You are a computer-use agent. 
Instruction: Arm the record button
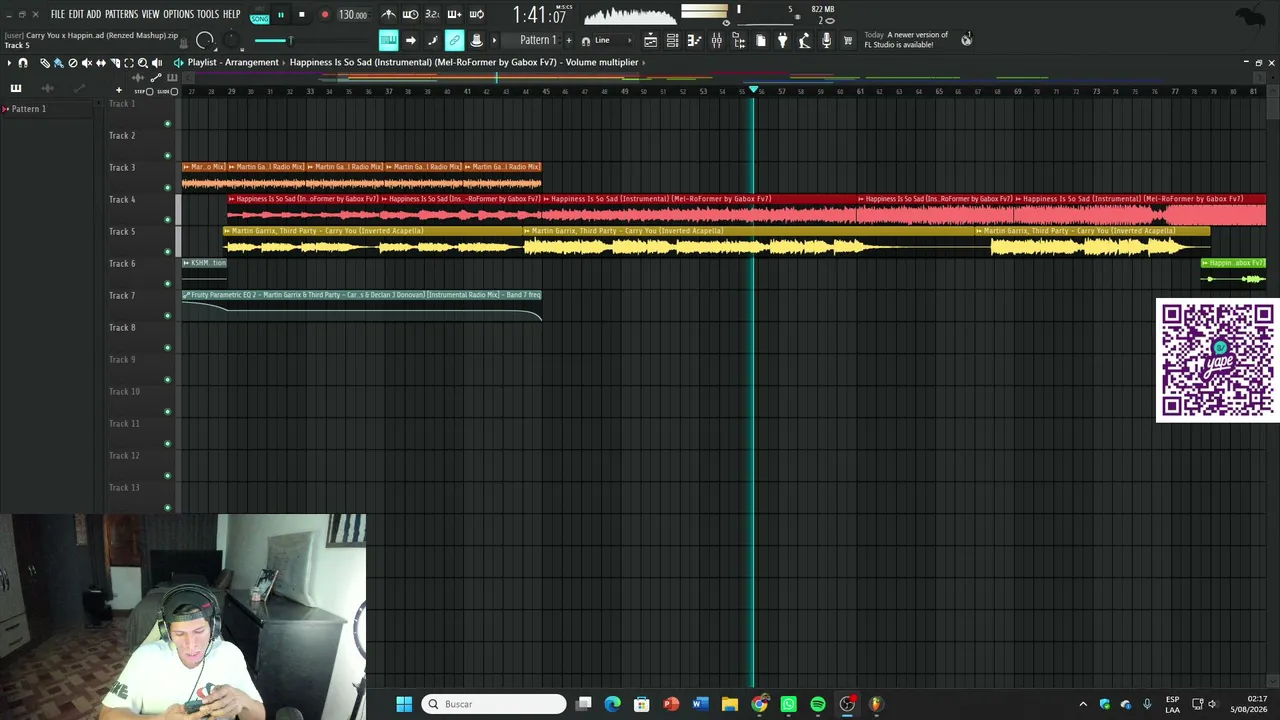pyautogui.click(x=324, y=15)
